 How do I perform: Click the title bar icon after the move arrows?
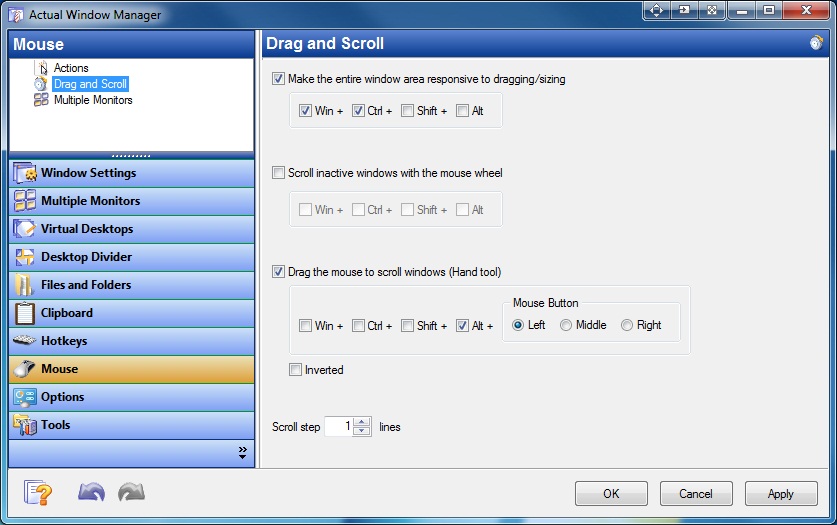[x=684, y=10]
